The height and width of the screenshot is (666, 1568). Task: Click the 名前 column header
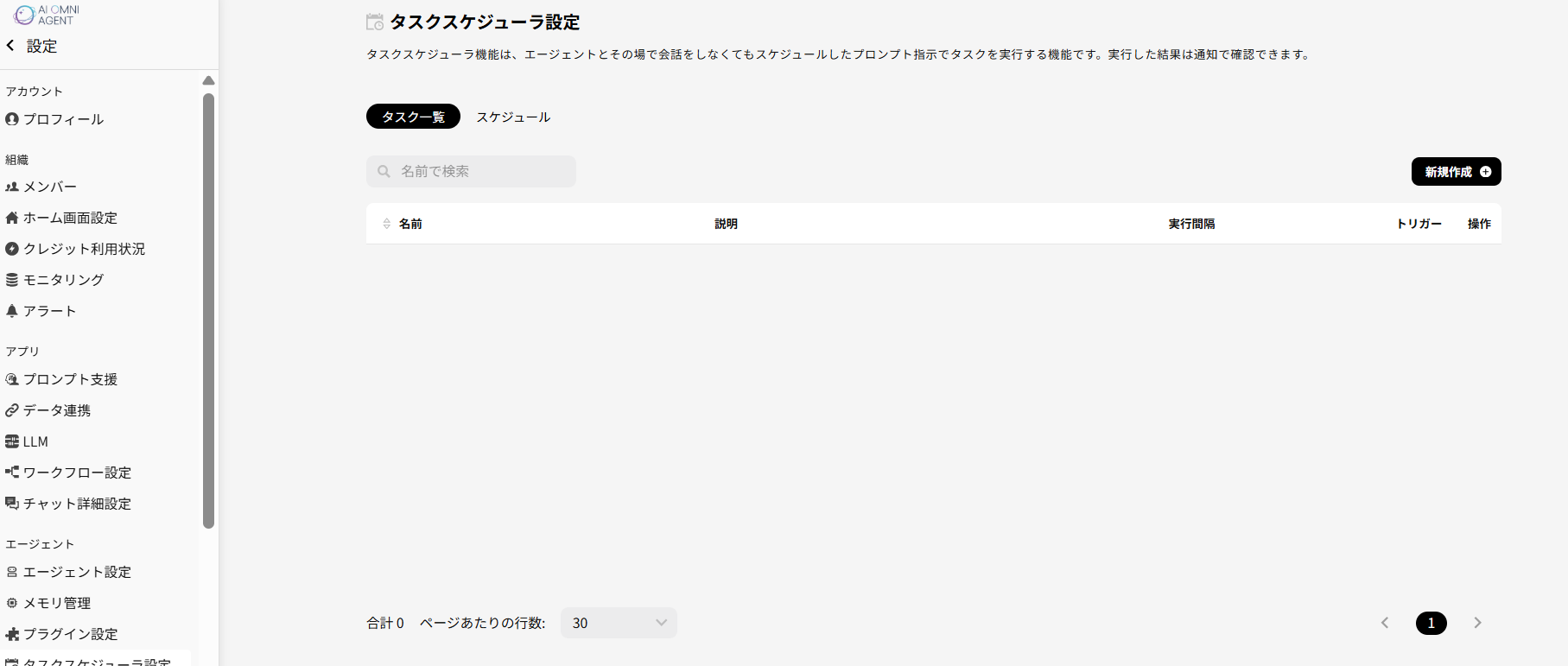[x=410, y=224]
